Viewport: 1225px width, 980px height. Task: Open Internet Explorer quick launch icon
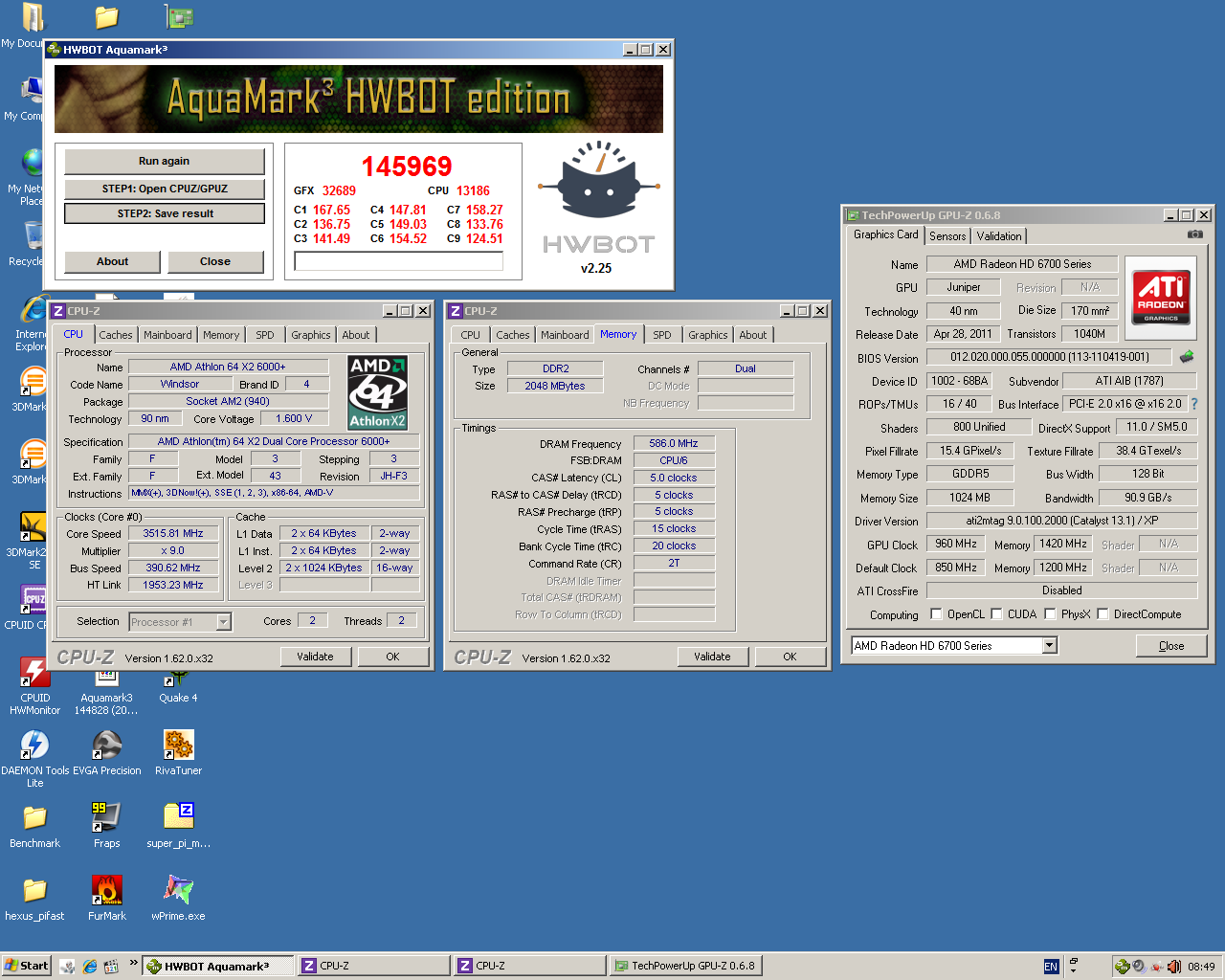[90, 966]
